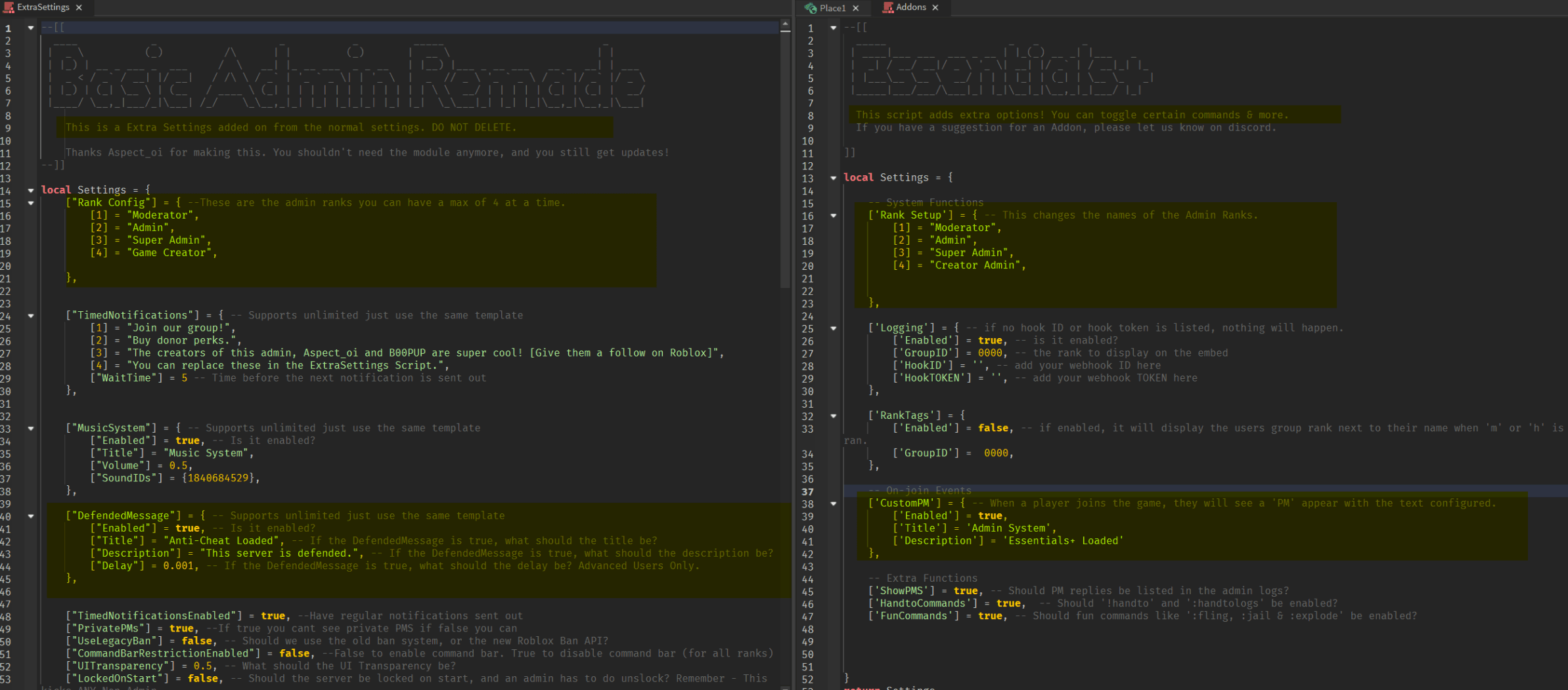The height and width of the screenshot is (690, 1568).
Task: Click the "-- On-join Events" comment in Addons
Action: (920, 490)
